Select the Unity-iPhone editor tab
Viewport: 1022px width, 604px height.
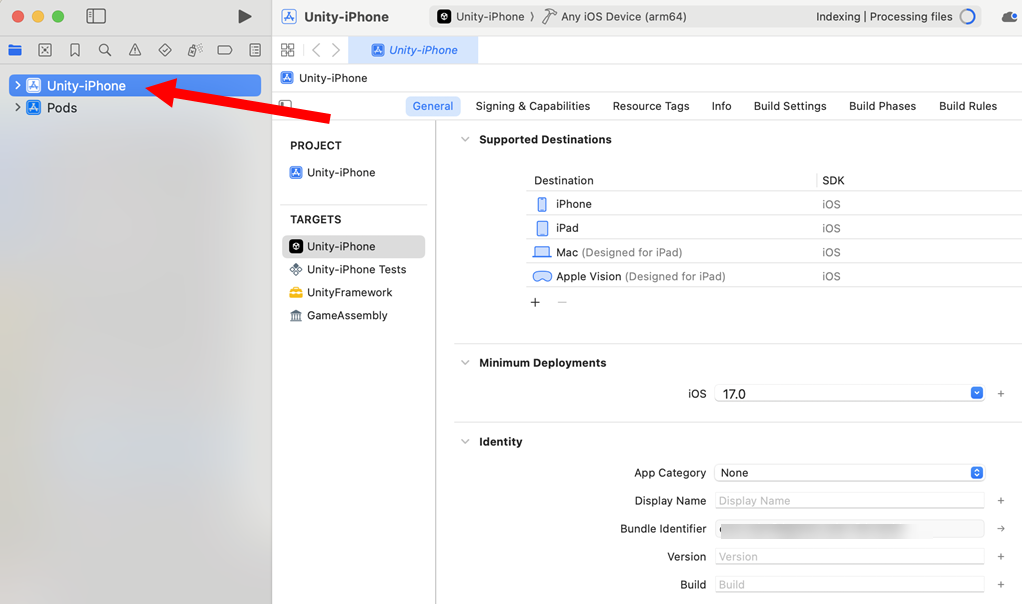click(x=413, y=50)
